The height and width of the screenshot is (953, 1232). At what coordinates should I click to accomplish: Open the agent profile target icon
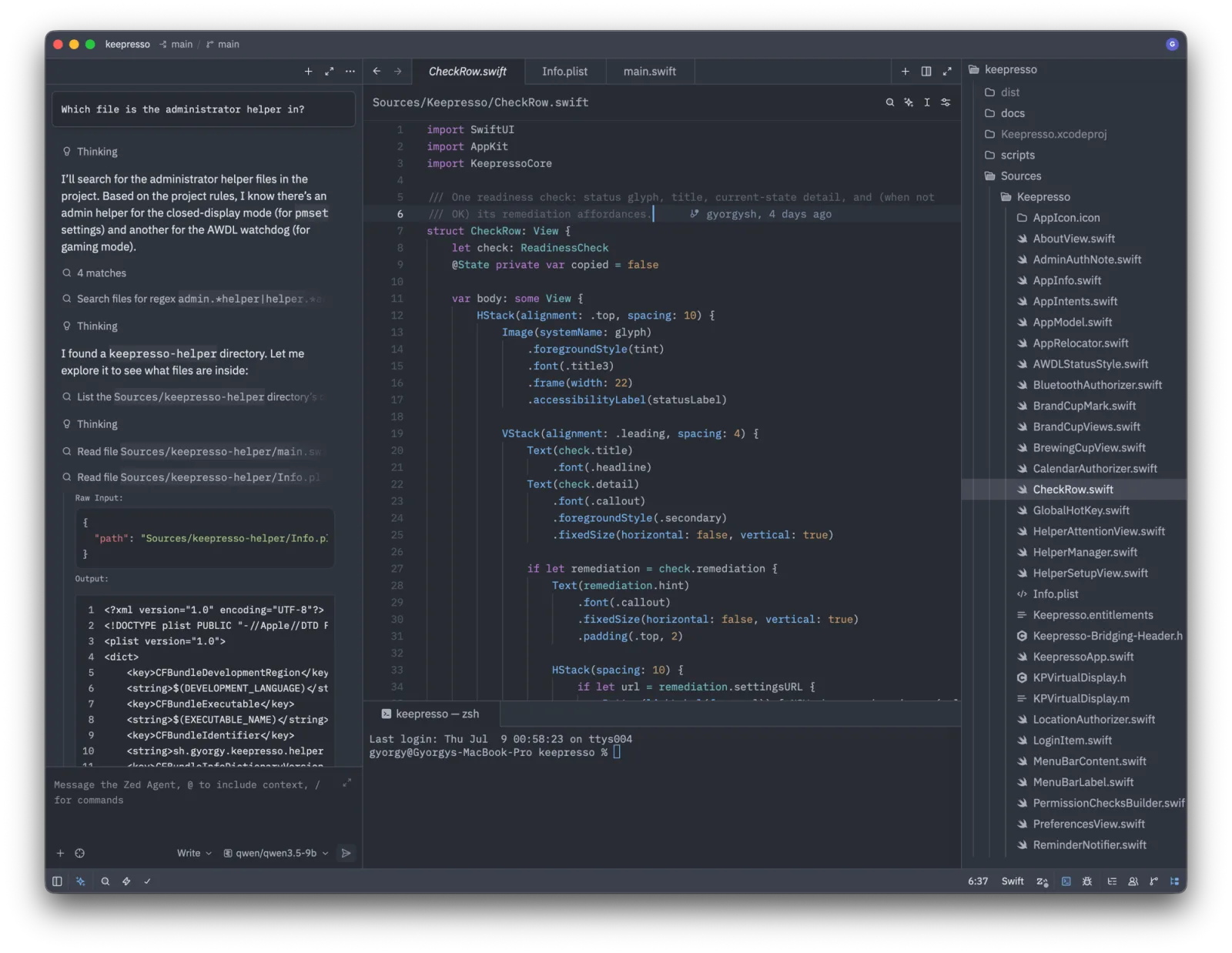80,853
